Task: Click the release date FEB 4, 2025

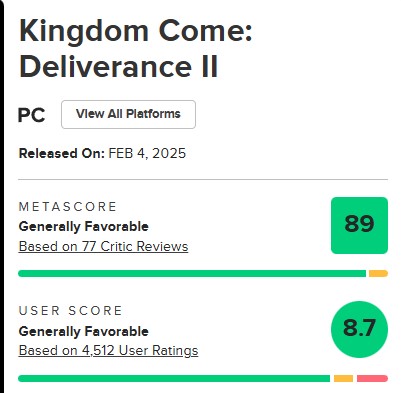Action: coord(147,154)
